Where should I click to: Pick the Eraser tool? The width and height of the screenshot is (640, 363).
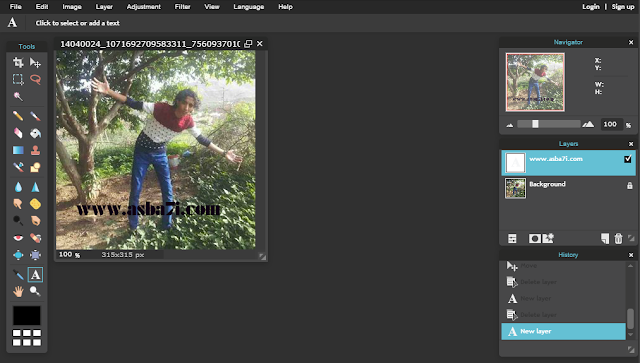click(18, 133)
